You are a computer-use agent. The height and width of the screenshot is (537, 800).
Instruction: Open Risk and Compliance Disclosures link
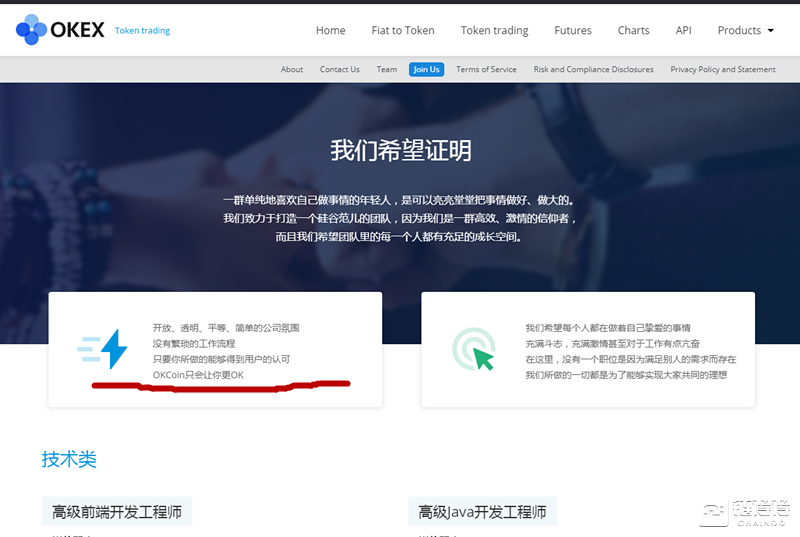tap(593, 69)
